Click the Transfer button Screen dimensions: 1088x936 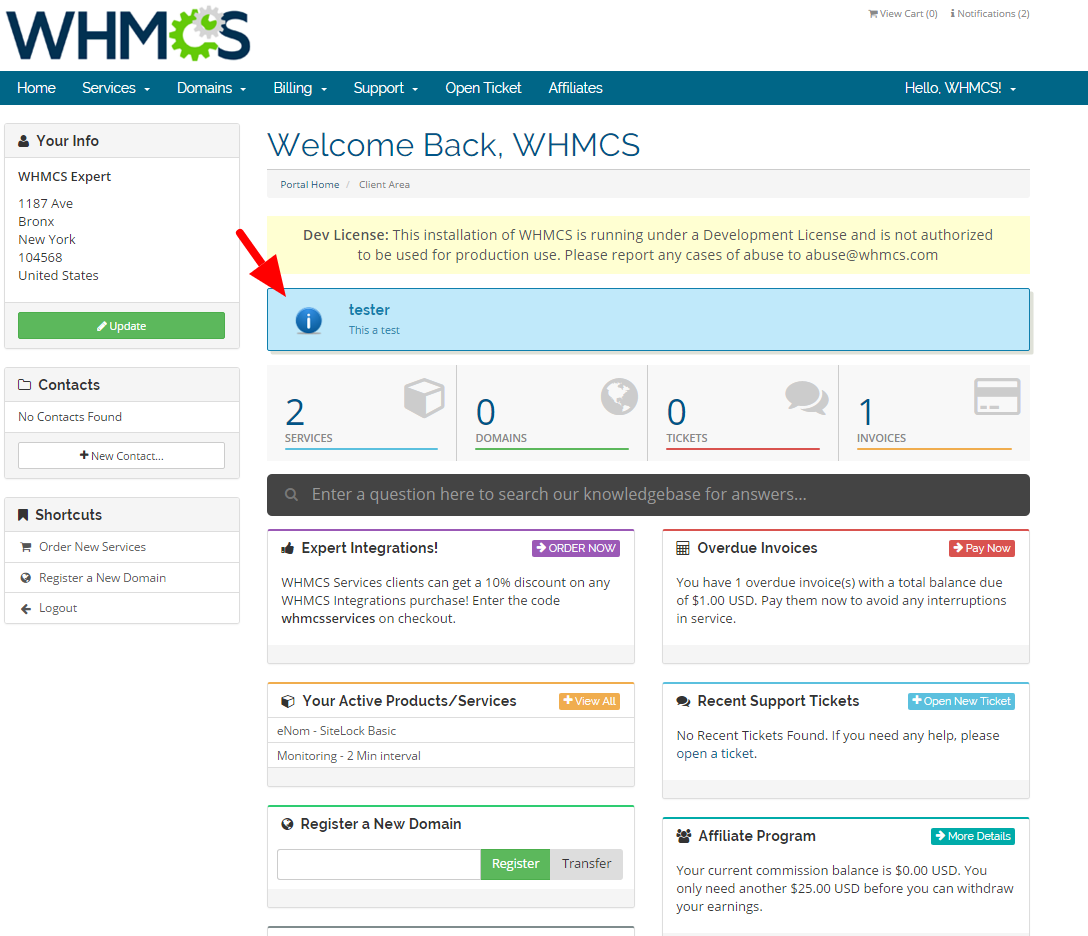(586, 864)
